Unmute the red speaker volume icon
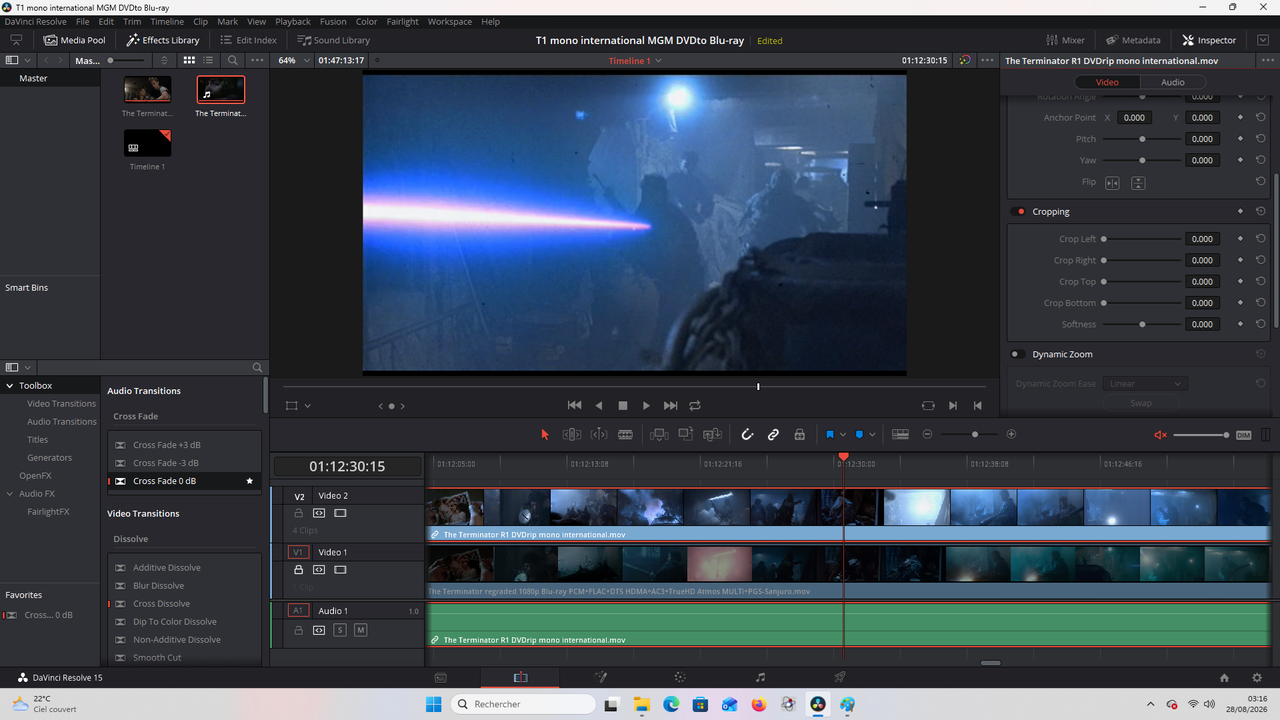Viewport: 1280px width, 720px height. tap(1161, 435)
